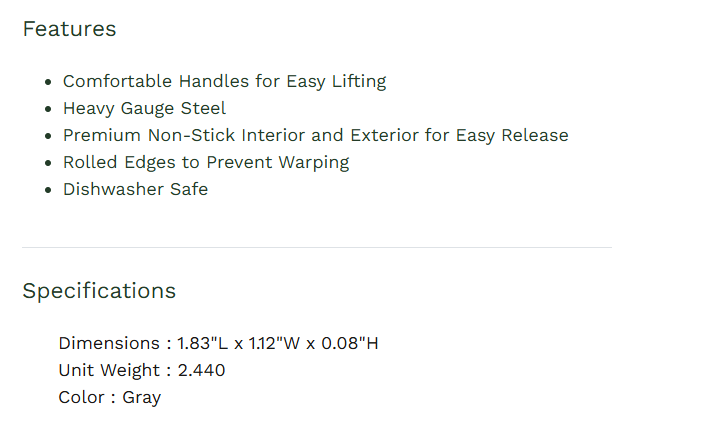Click 'Rolled Edges to Prevent Warping' text
The width and height of the screenshot is (705, 430).
[x=206, y=162]
